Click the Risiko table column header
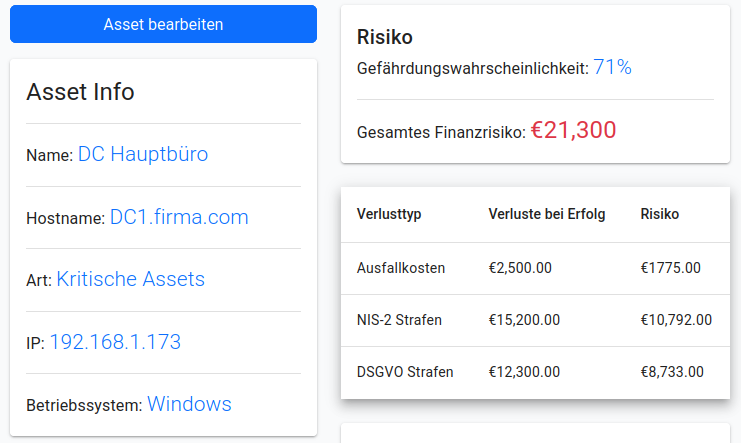This screenshot has width=741, height=443. (x=660, y=214)
